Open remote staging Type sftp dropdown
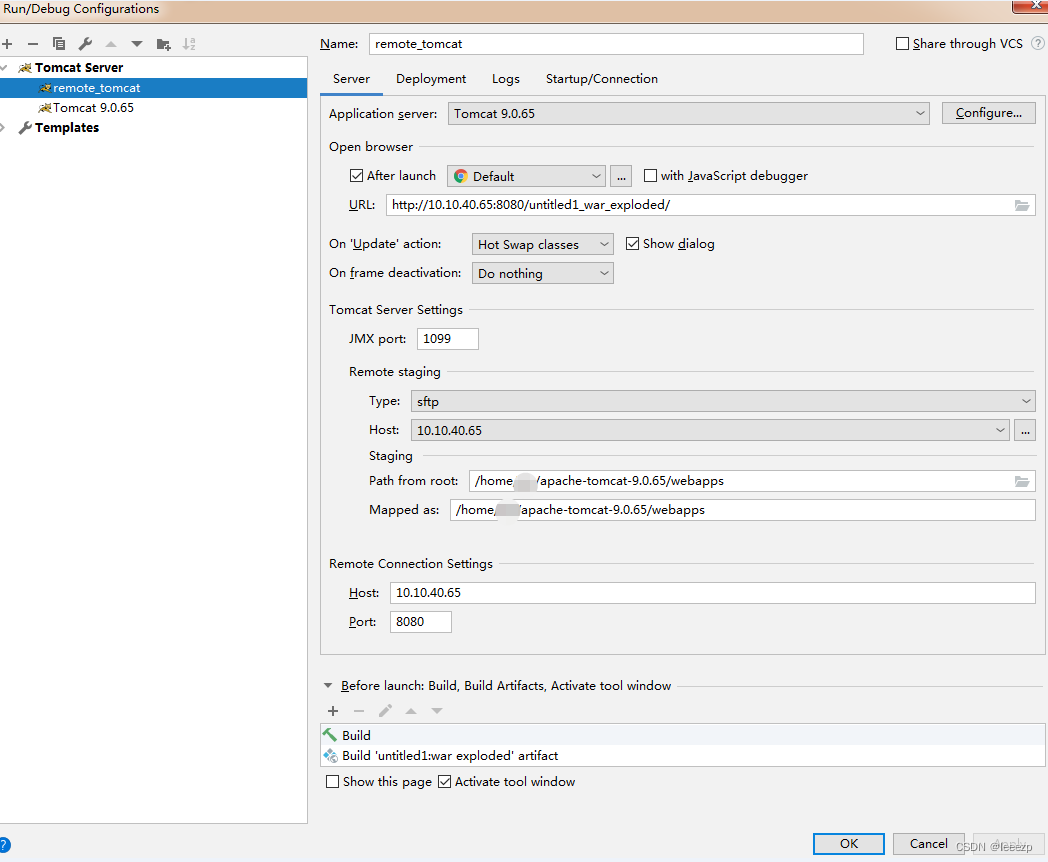This screenshot has height=862, width=1048. pyautogui.click(x=723, y=402)
